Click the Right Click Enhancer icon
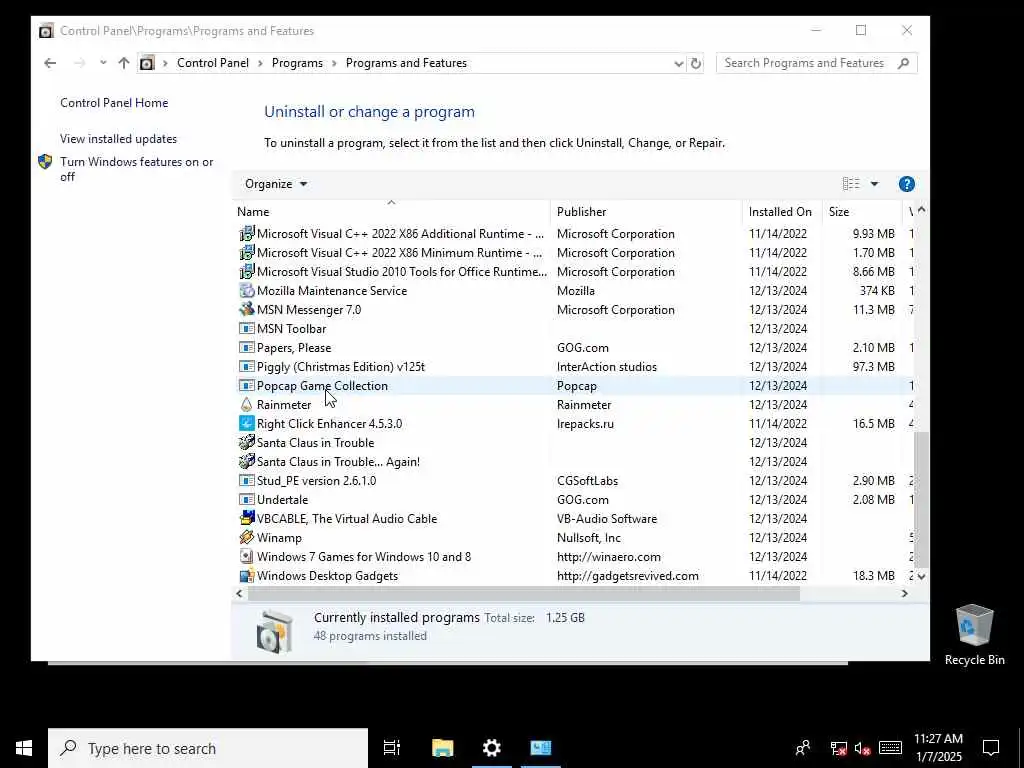The image size is (1024, 768). pos(246,424)
